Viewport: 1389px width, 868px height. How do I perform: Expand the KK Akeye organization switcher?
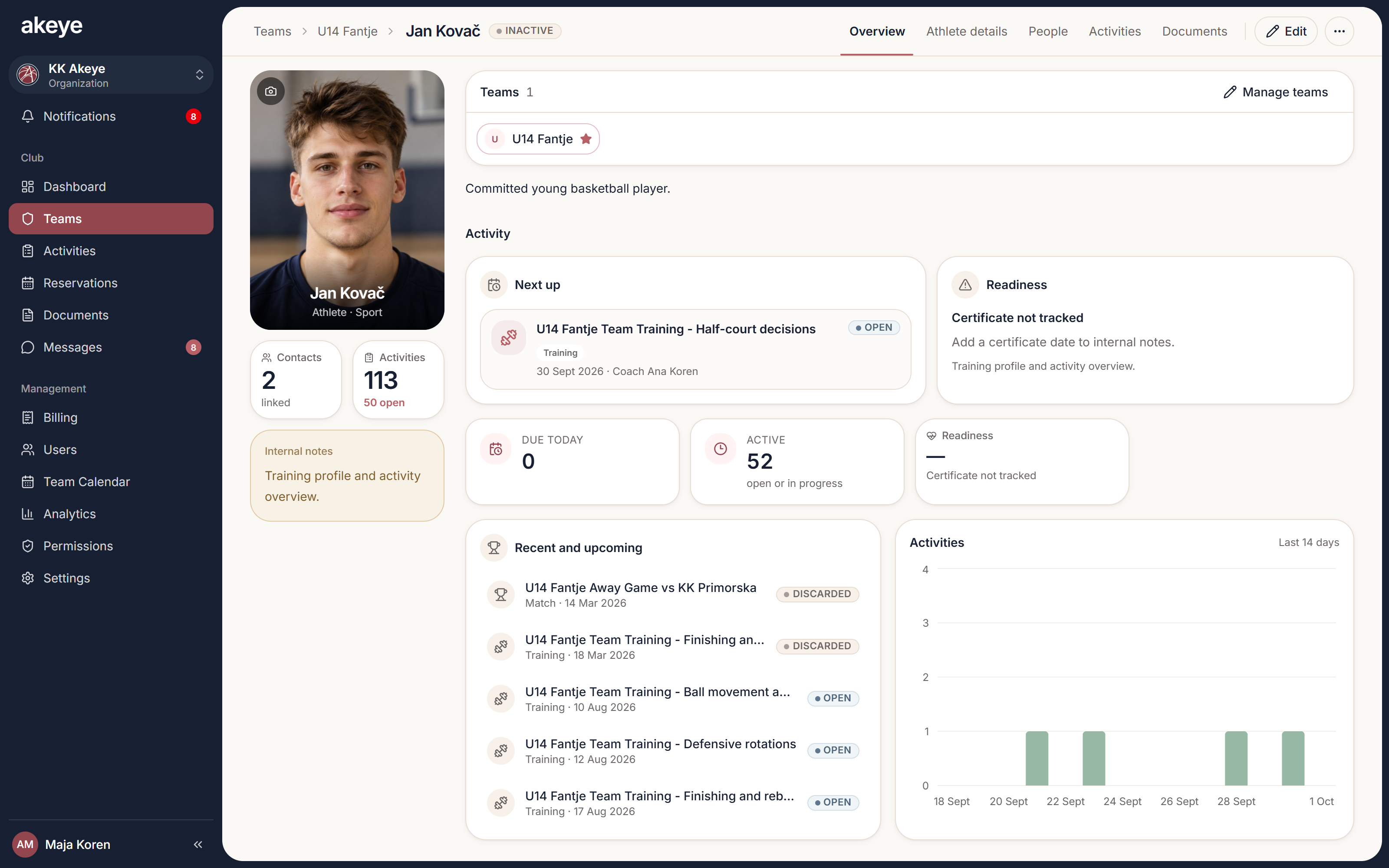111,75
